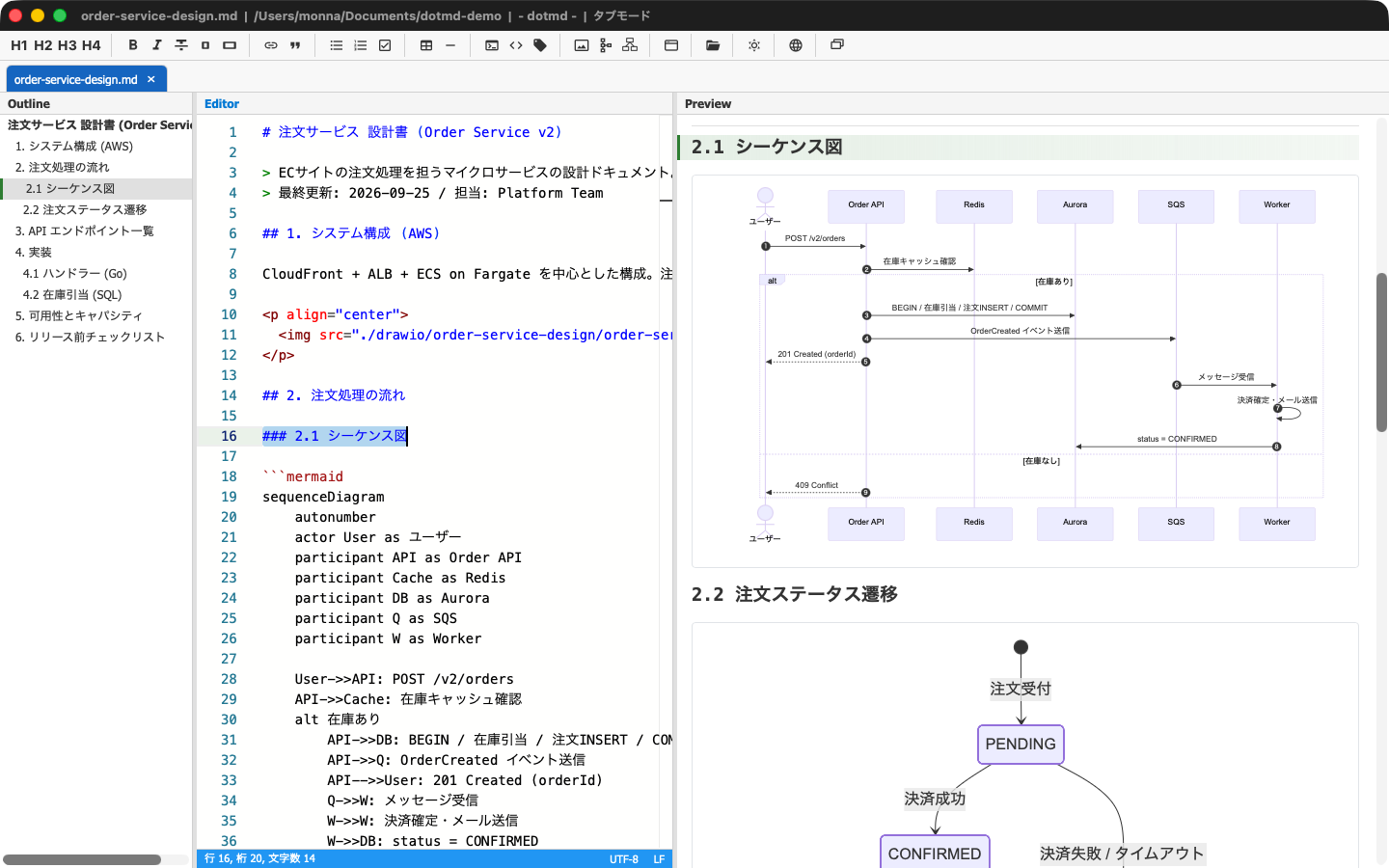Select outline item 4. 実装
The width and height of the screenshot is (1389, 868).
tap(34, 253)
